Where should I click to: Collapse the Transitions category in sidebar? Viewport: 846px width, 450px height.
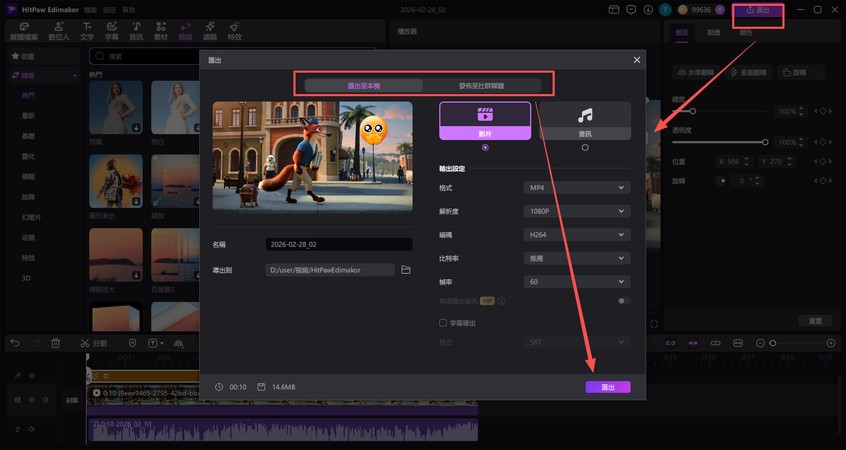[74, 76]
